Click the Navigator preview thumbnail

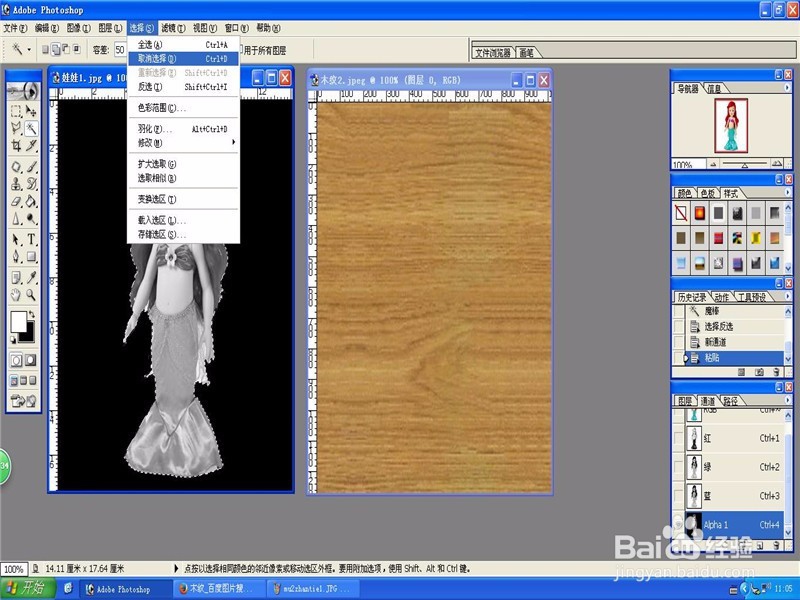(731, 126)
